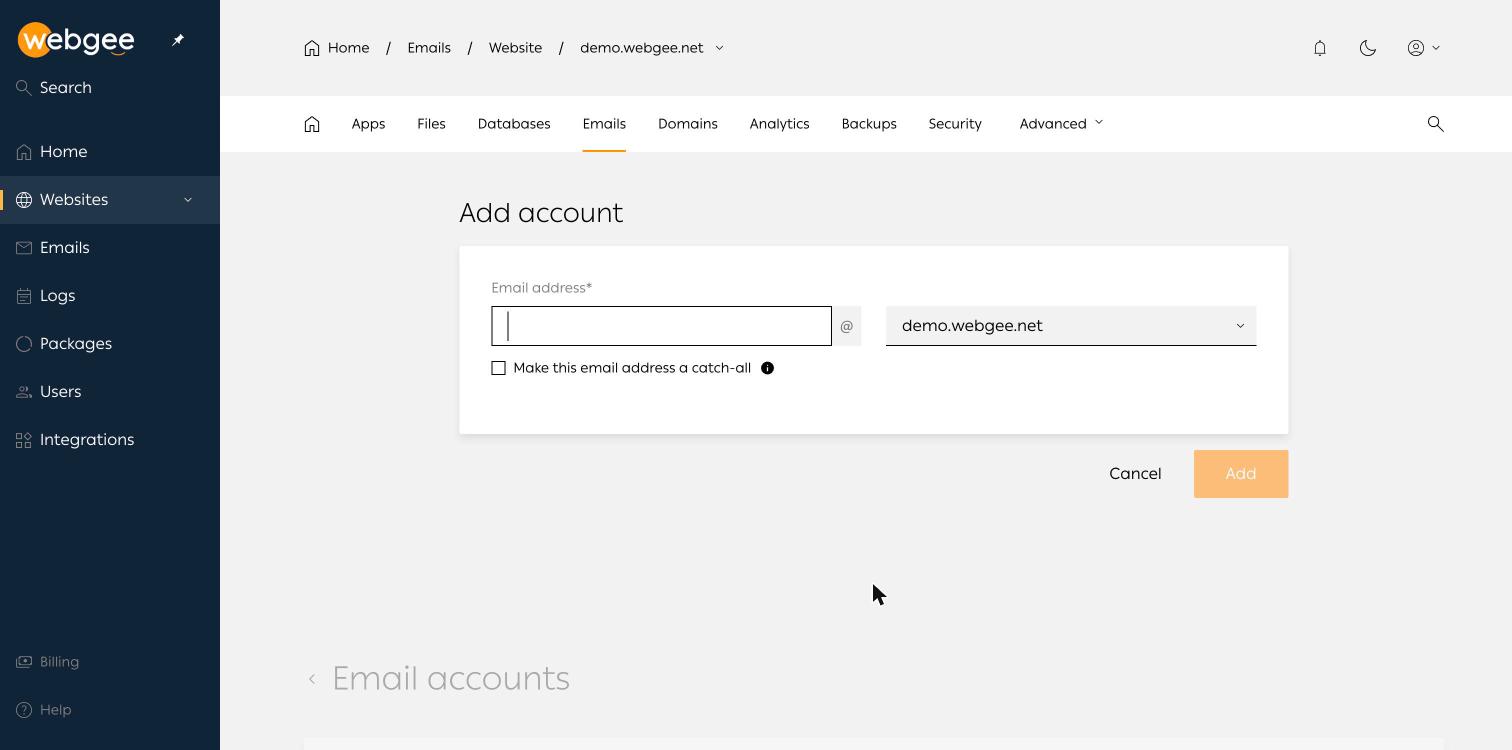Switch to Apps tab
Image resolution: width=1512 pixels, height=750 pixels.
(x=368, y=124)
